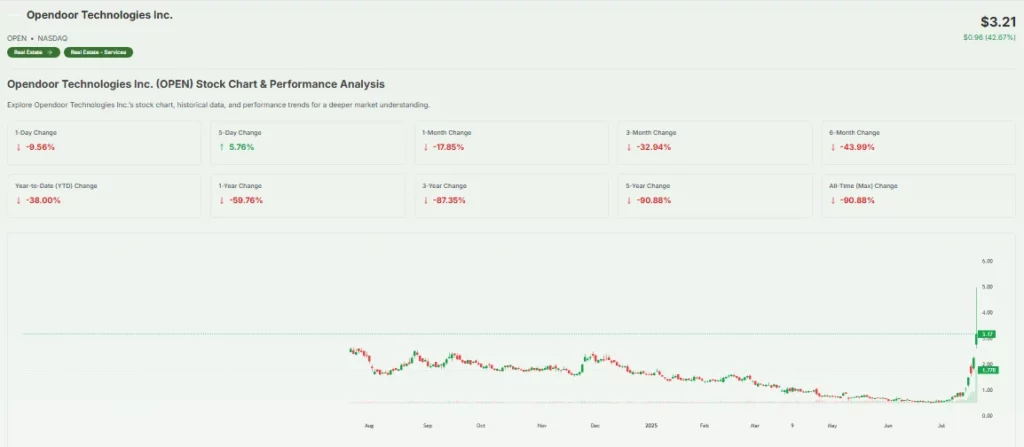Click the green 3.17 price tag on chart
1024x447 pixels.
(988, 334)
